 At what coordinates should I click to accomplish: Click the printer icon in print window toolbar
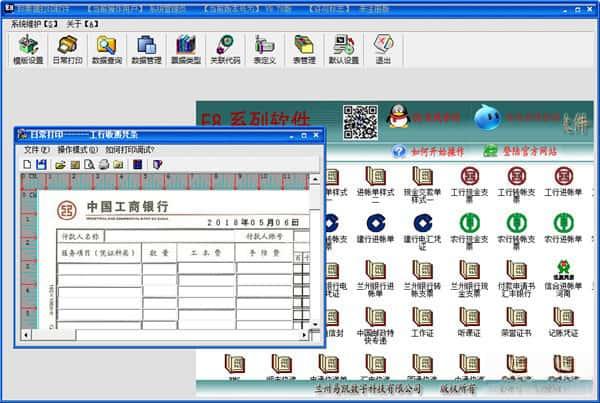pyautogui.click(x=103, y=164)
